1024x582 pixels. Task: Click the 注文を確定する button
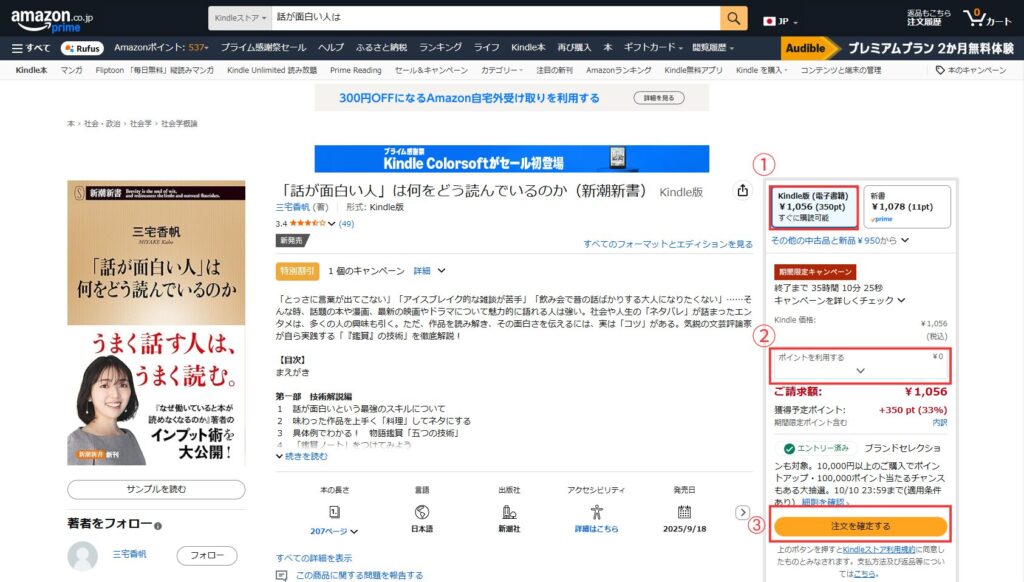(860, 526)
